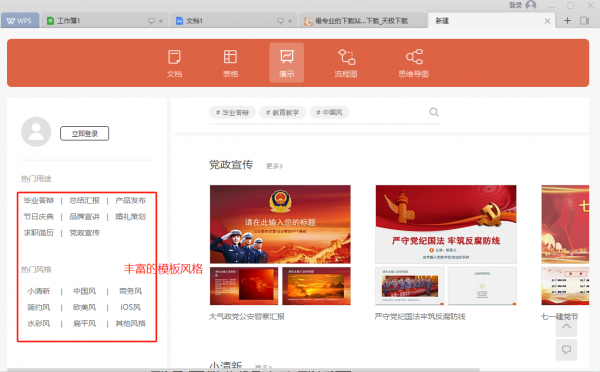Image resolution: width=600 pixels, height=372 pixels.
Task: Click the 热门用途 sidebar heading
Action: tap(36, 179)
